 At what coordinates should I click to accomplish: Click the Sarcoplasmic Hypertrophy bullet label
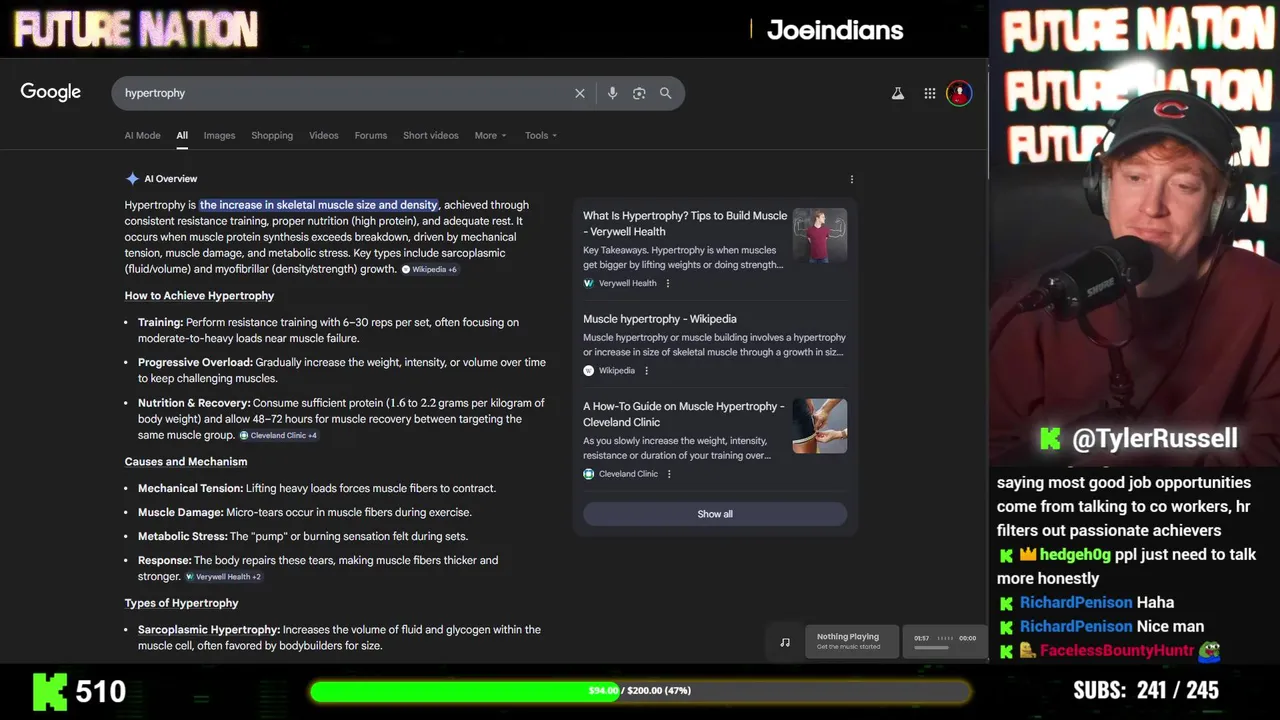209,630
